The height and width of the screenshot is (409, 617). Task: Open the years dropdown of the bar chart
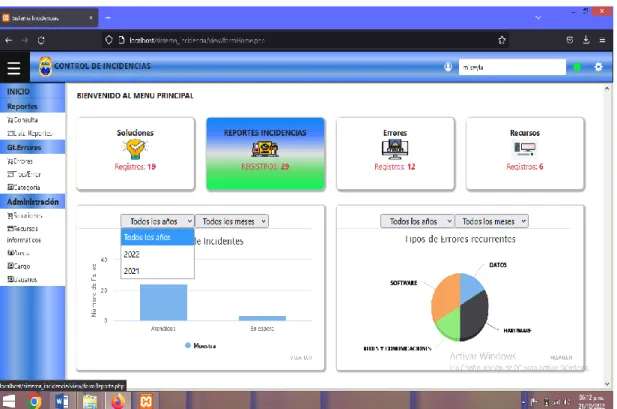(x=157, y=221)
